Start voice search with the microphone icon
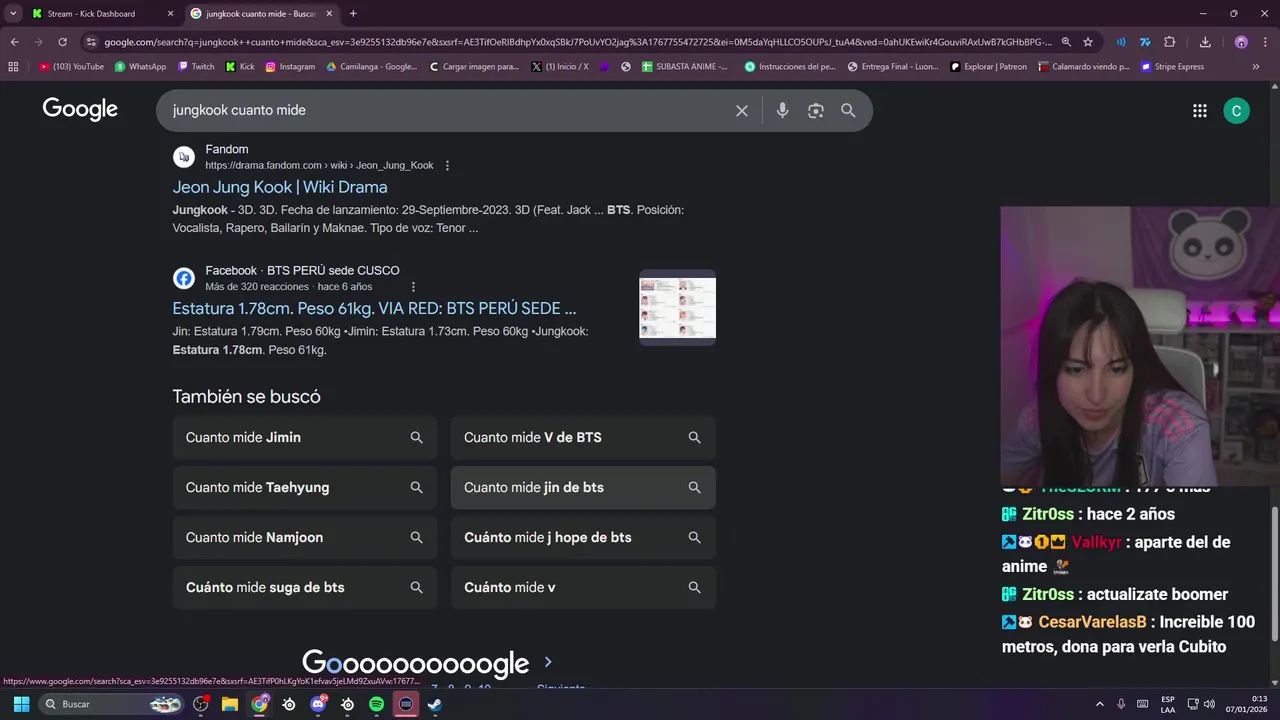The width and height of the screenshot is (1280, 720). click(x=782, y=111)
